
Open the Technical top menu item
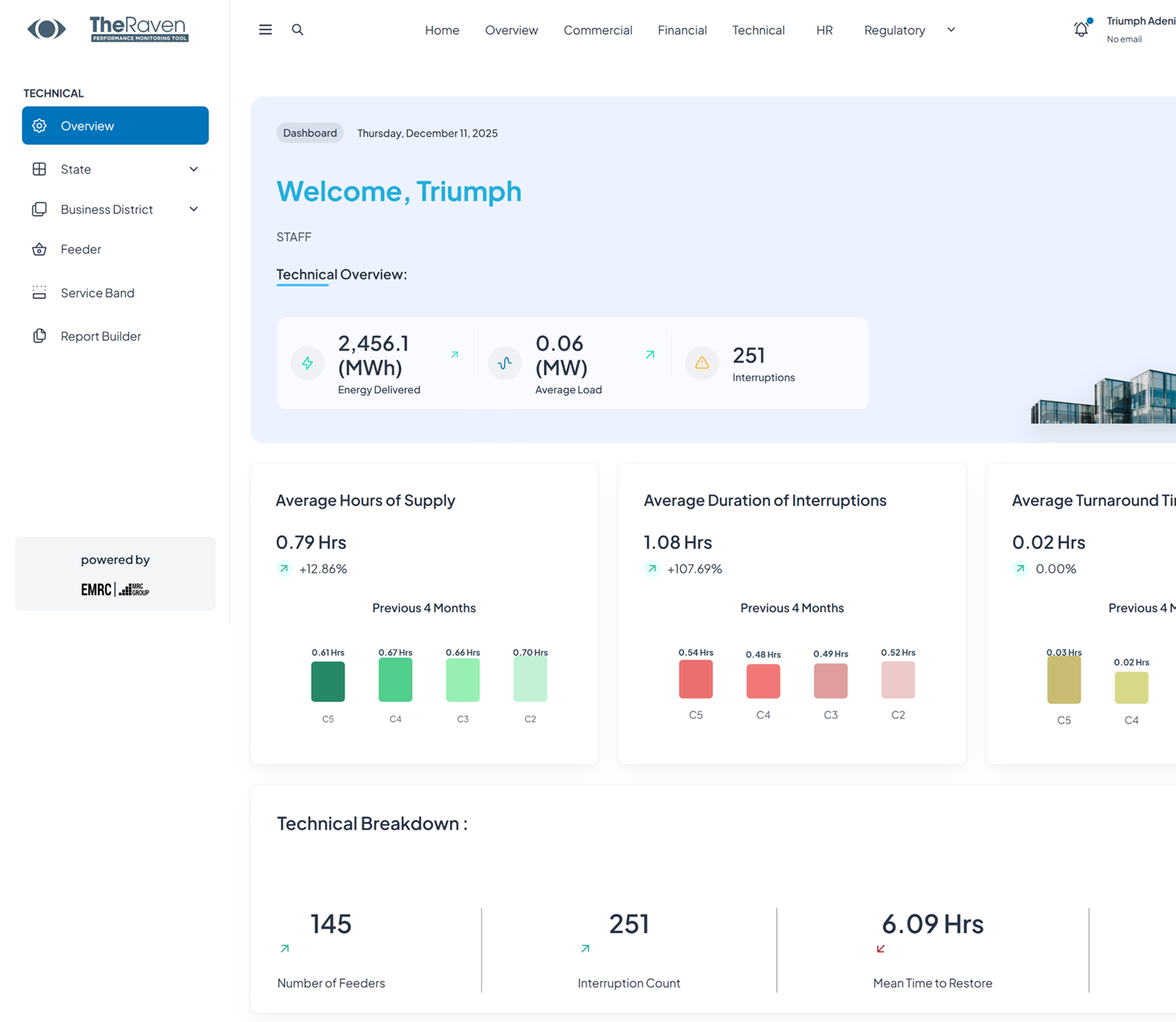pyautogui.click(x=759, y=30)
